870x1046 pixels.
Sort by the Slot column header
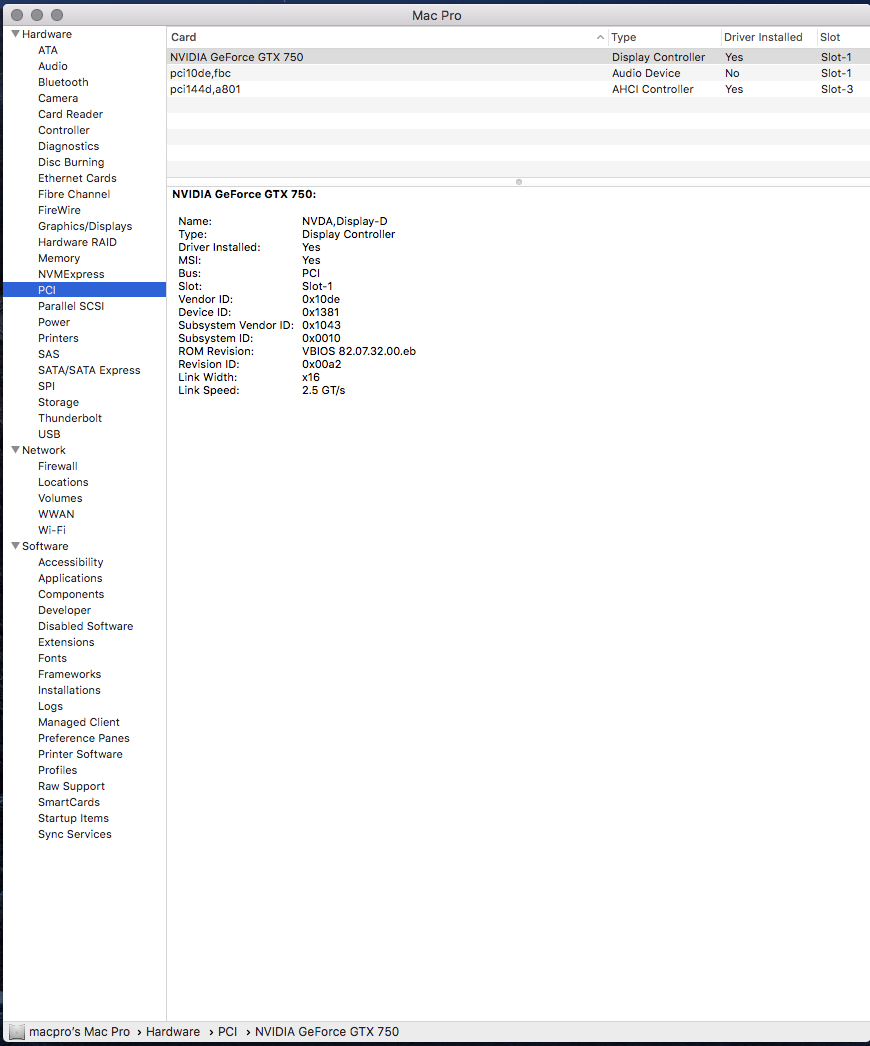843,37
